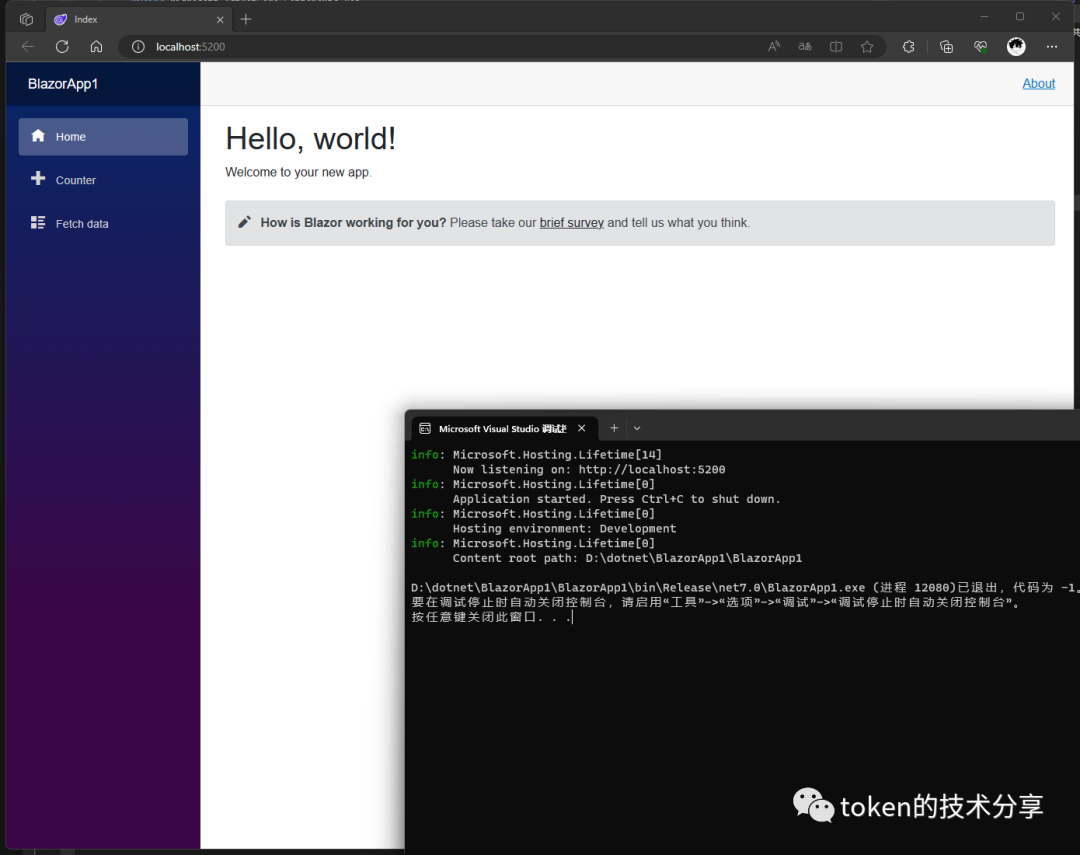Image resolution: width=1080 pixels, height=855 pixels.
Task: Open the Collections icon
Action: click(x=946, y=47)
